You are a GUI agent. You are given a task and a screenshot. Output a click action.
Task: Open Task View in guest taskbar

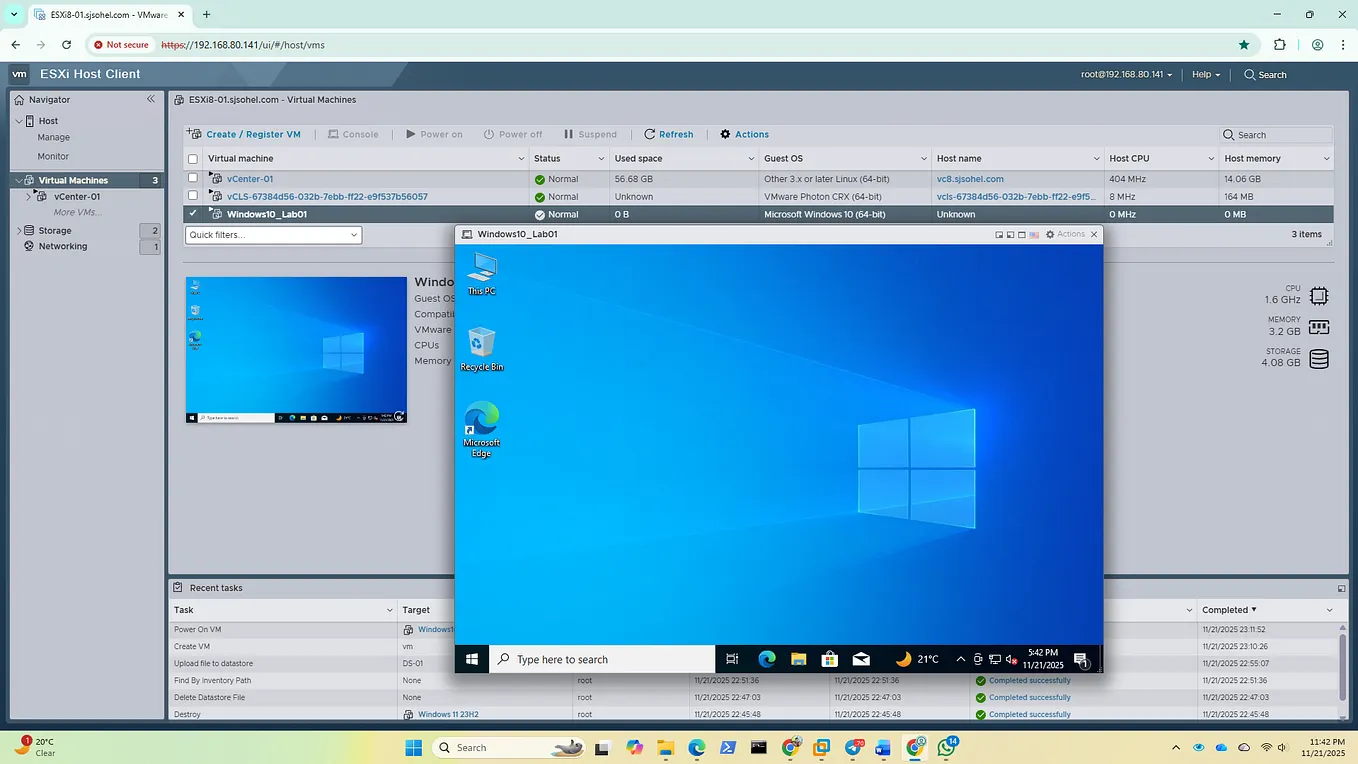(732, 659)
